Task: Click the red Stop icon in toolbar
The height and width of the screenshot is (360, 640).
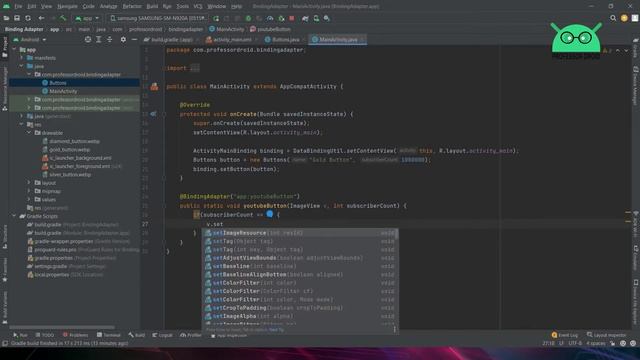Action: [x=292, y=18]
